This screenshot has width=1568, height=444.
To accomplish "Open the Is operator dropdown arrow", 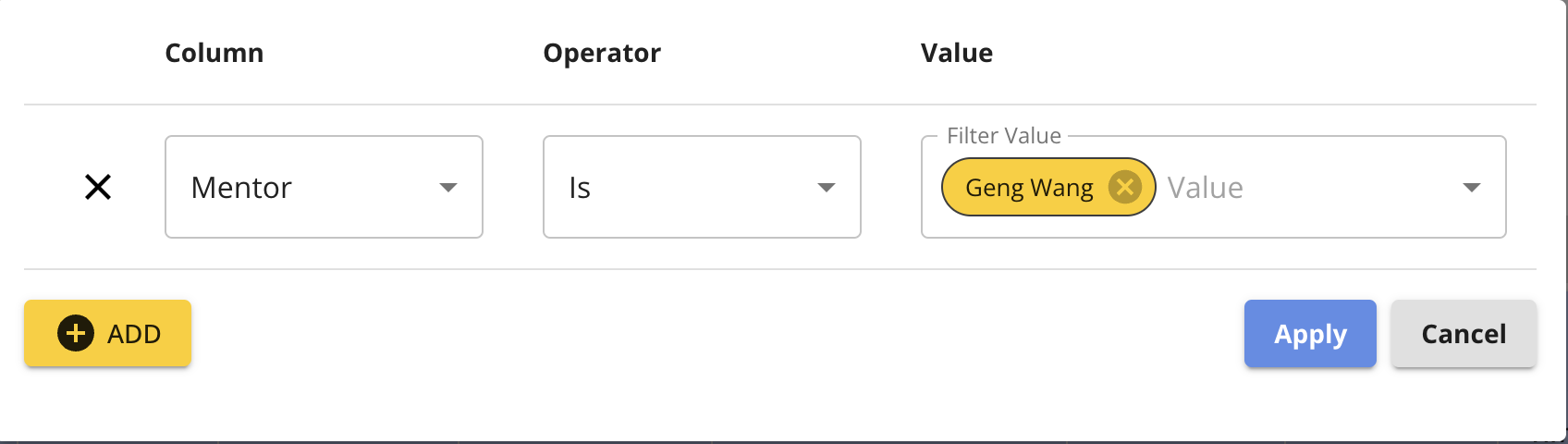I will 827,188.
